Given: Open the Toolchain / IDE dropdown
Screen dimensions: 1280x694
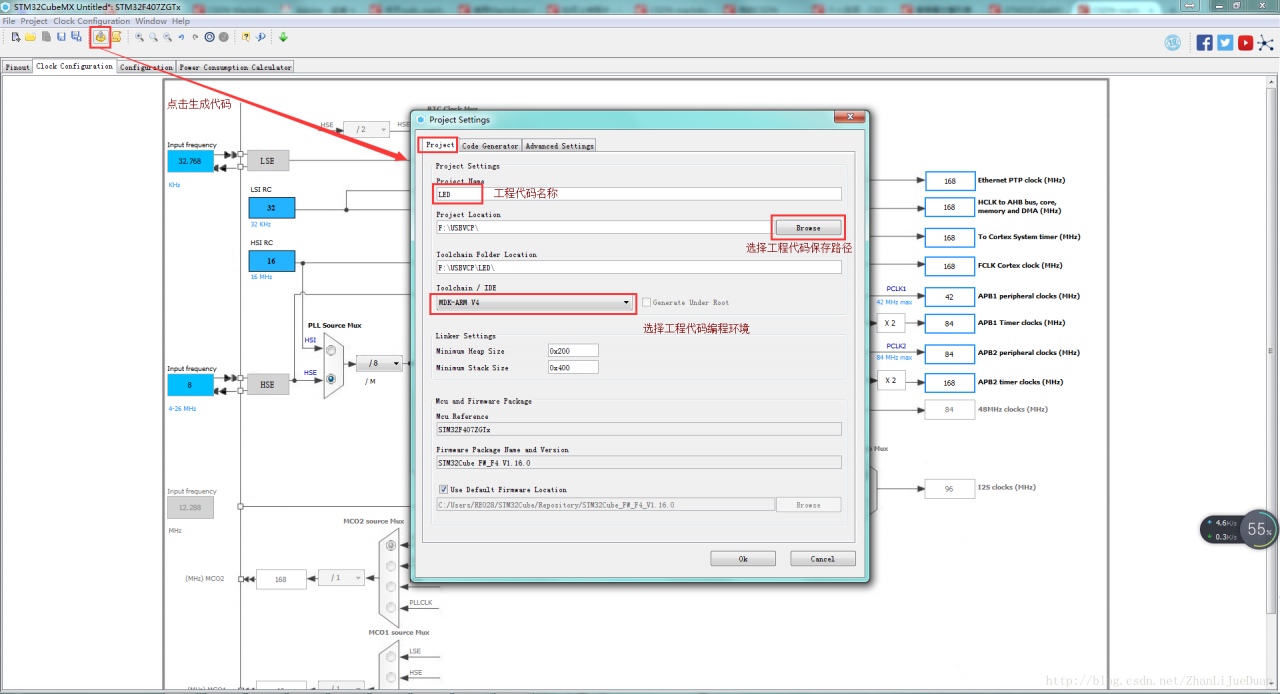Looking at the screenshot, I should click(535, 302).
